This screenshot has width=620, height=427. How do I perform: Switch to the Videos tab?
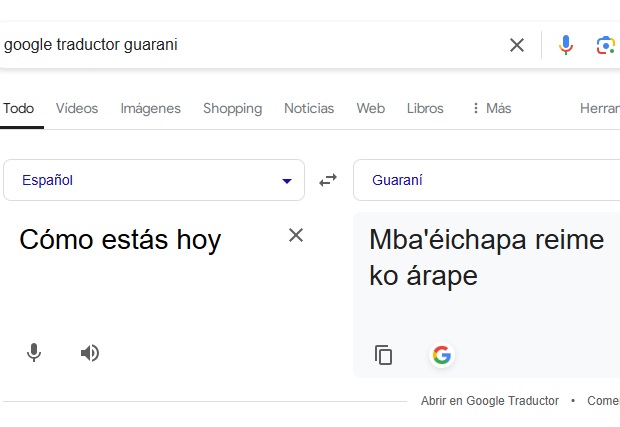(x=77, y=108)
